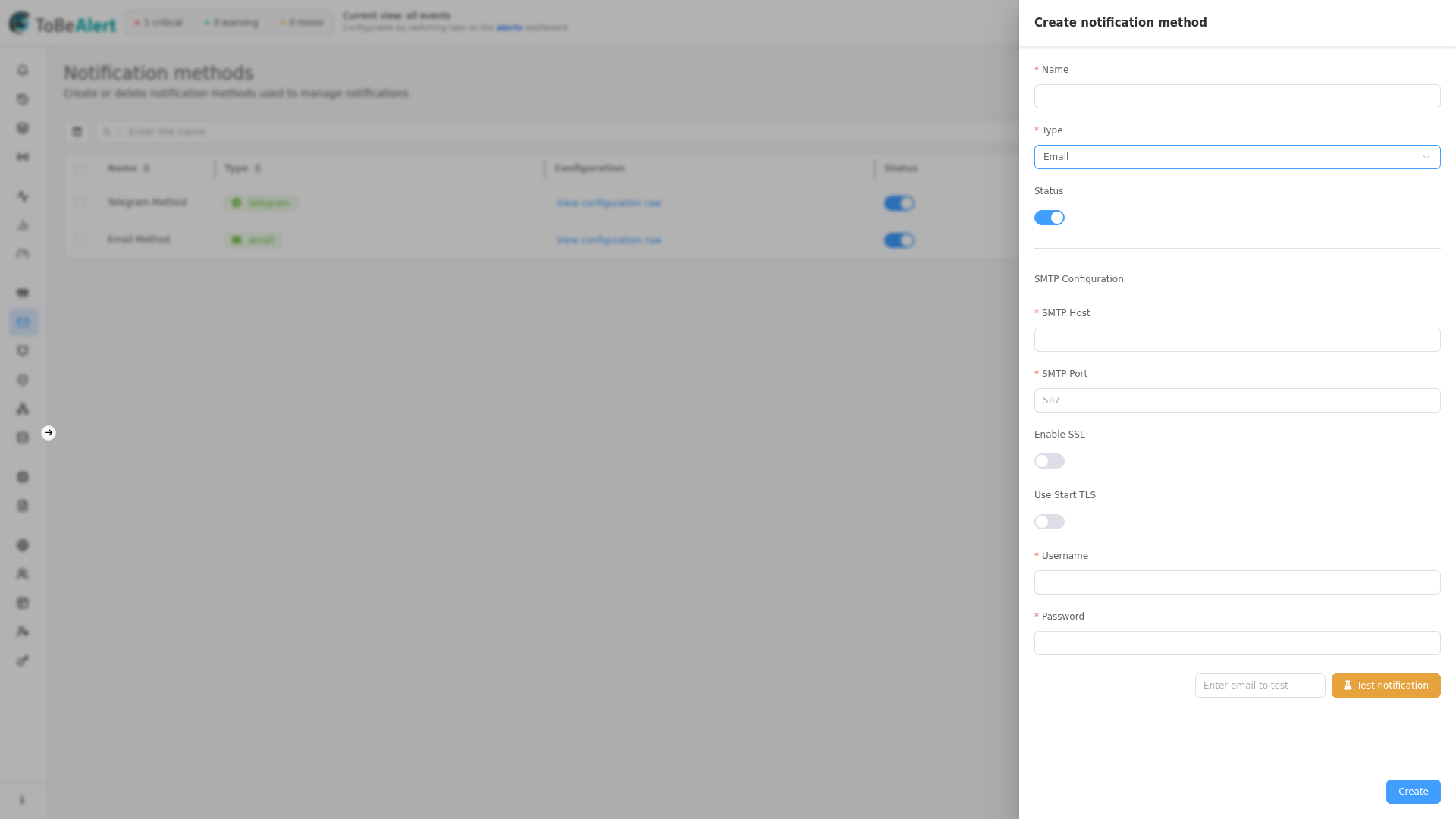The width and height of the screenshot is (1456, 819).
Task: Click the 0 minor events badge
Action: tap(302, 23)
